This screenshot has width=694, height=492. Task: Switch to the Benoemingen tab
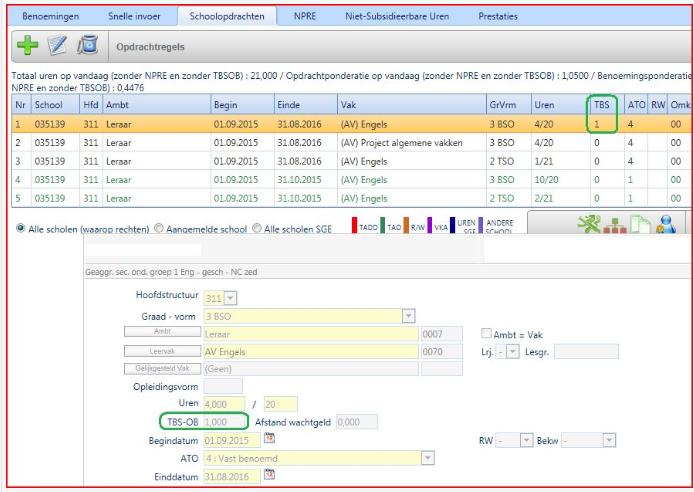50,16
